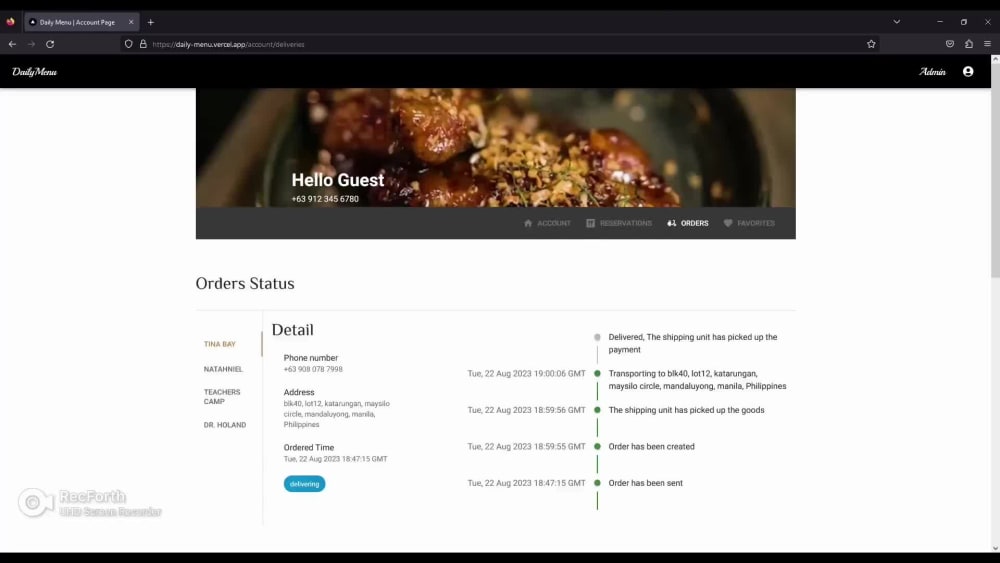This screenshot has width=1000, height=563.
Task: Open the Admin link in header
Action: tap(932, 71)
